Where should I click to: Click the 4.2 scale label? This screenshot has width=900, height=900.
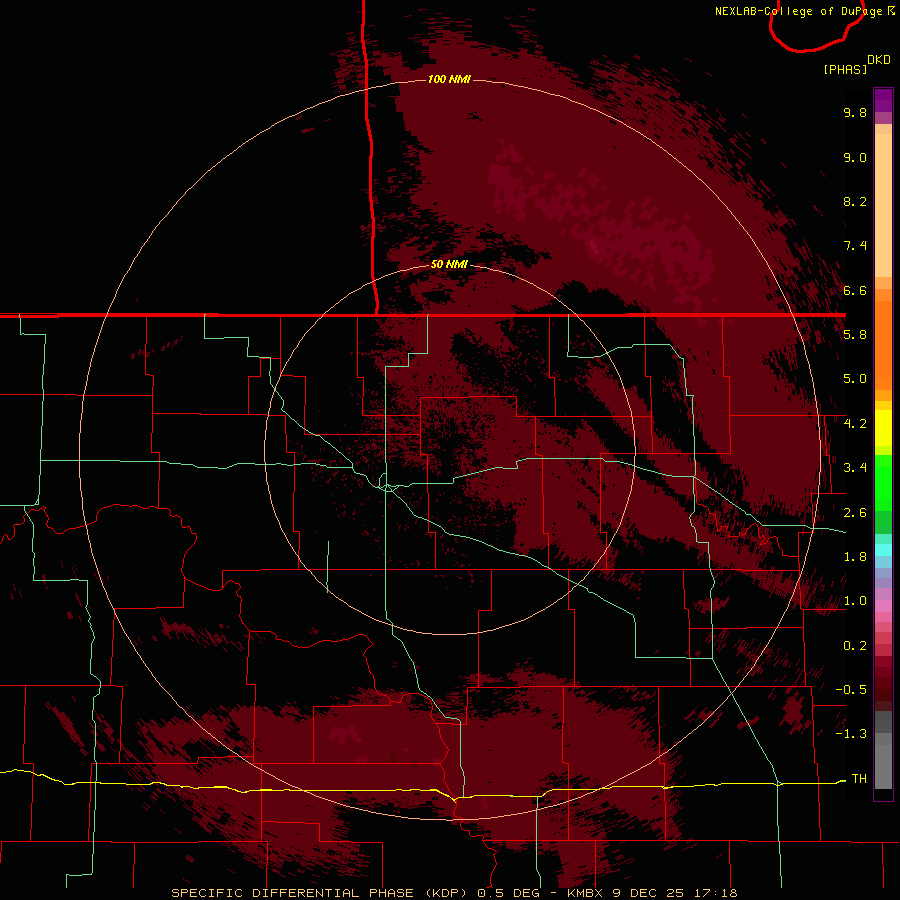(x=855, y=424)
